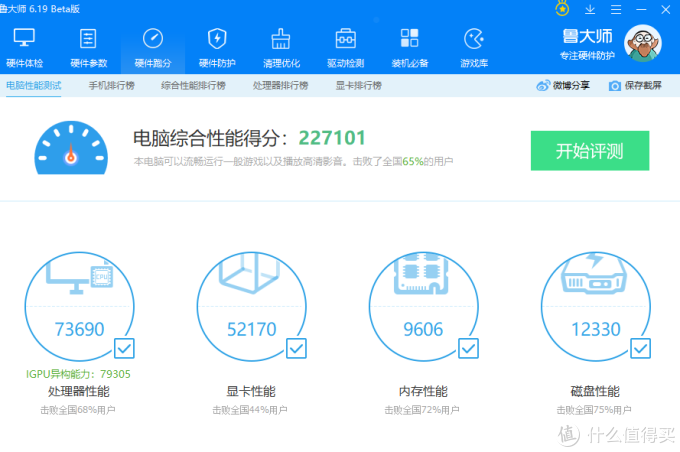Click 磁盘性能 label
680x452 pixels.
click(595, 391)
